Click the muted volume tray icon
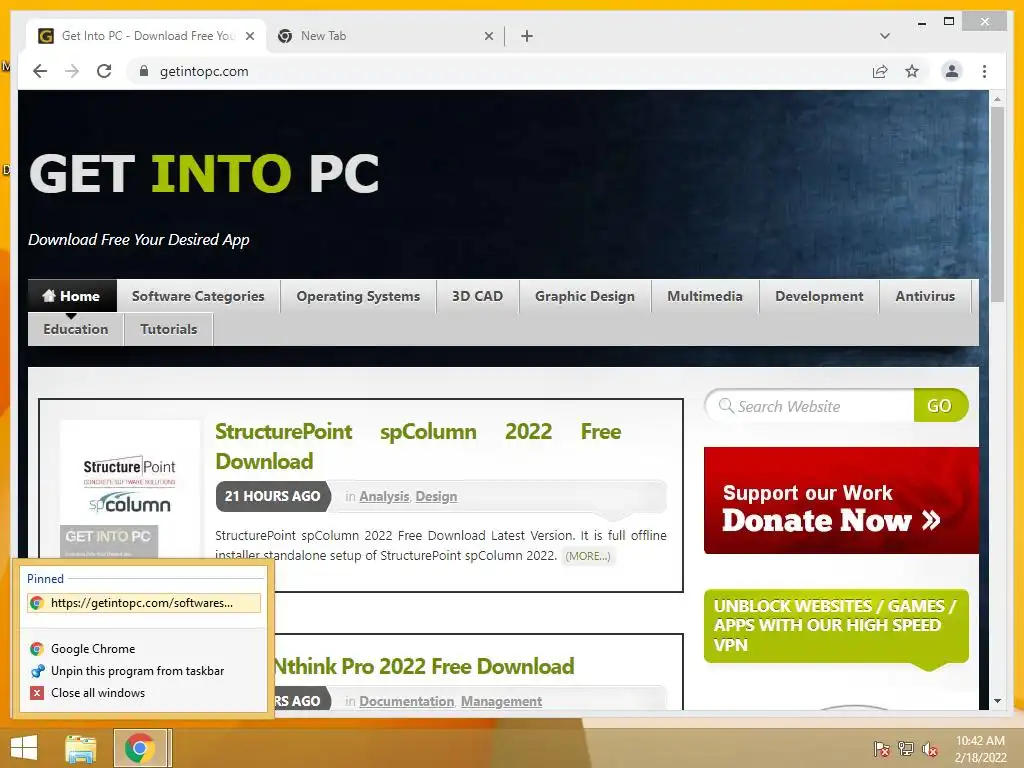This screenshot has height=768, width=1024. pyautogui.click(x=930, y=749)
